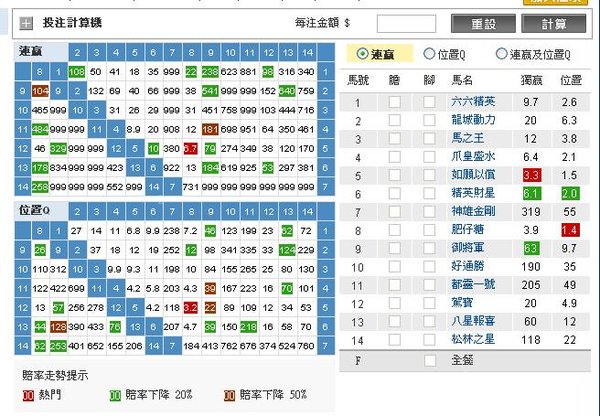This screenshot has width=600, height=416.
Task: Open horse name link 精英財星
Action: click(473, 193)
